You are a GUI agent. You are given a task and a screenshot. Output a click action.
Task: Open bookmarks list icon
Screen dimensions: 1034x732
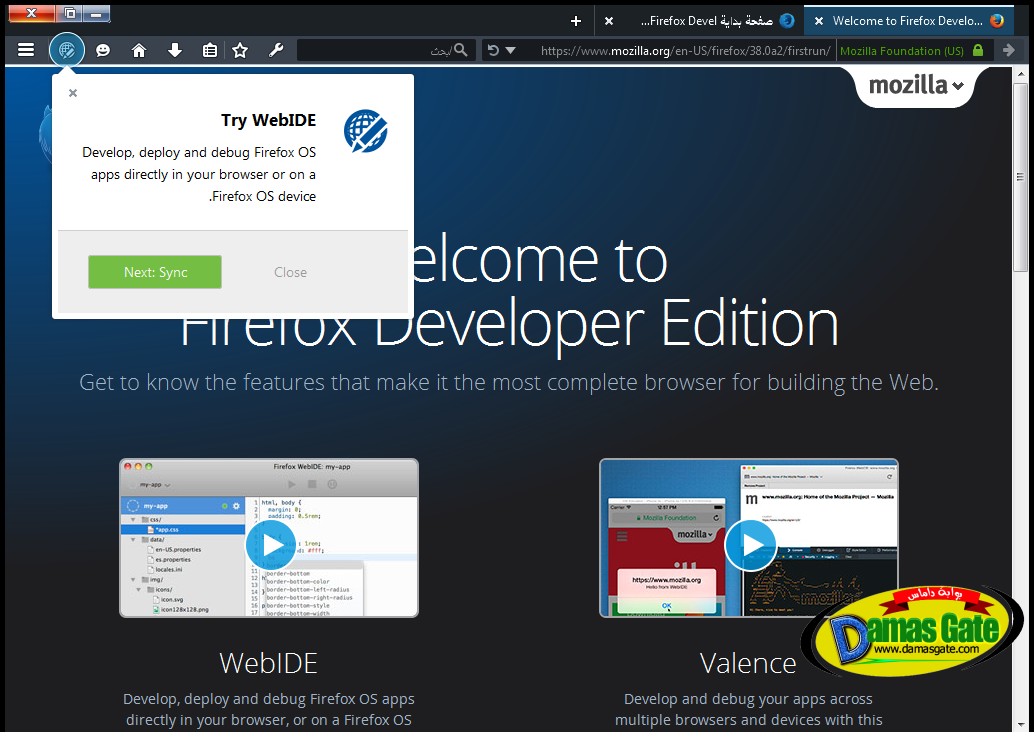coord(210,50)
